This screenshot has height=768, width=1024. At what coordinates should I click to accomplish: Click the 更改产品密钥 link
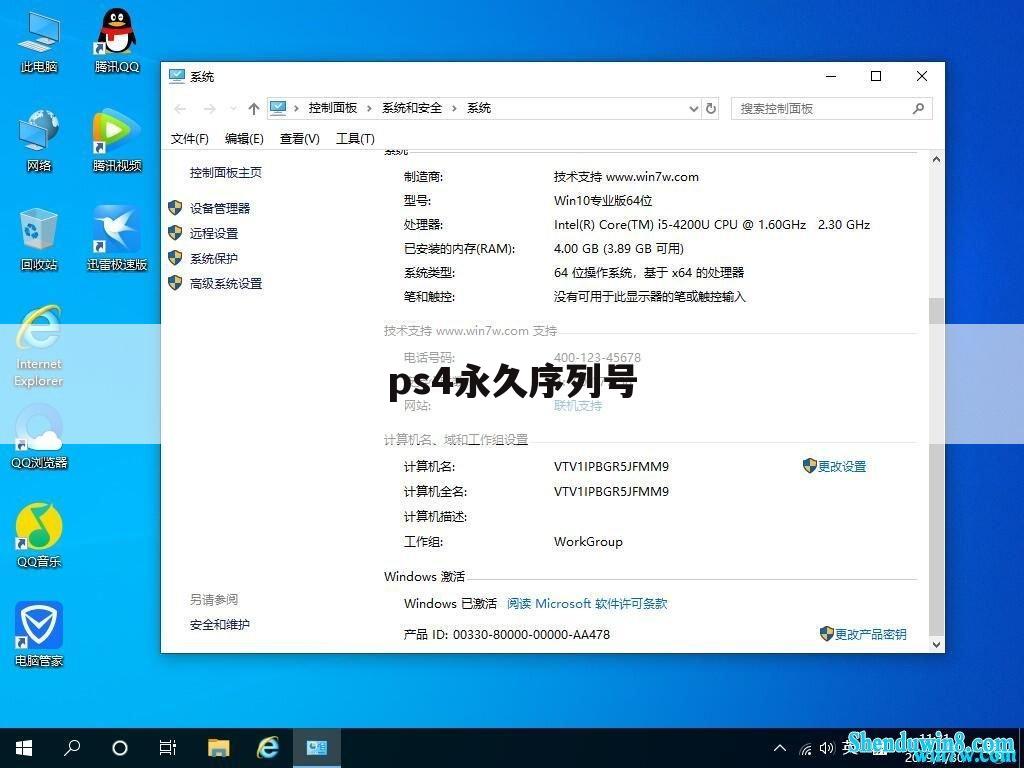871,634
